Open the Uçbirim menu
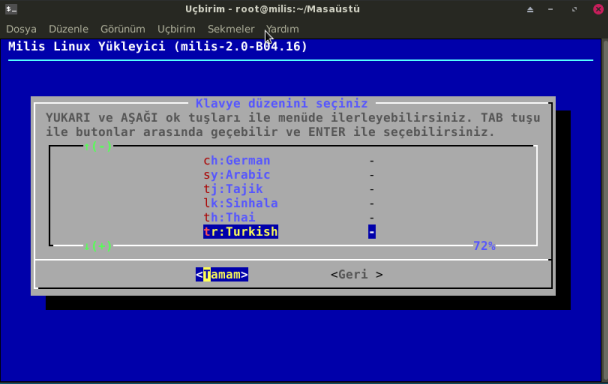This screenshot has width=608, height=384. point(176,29)
